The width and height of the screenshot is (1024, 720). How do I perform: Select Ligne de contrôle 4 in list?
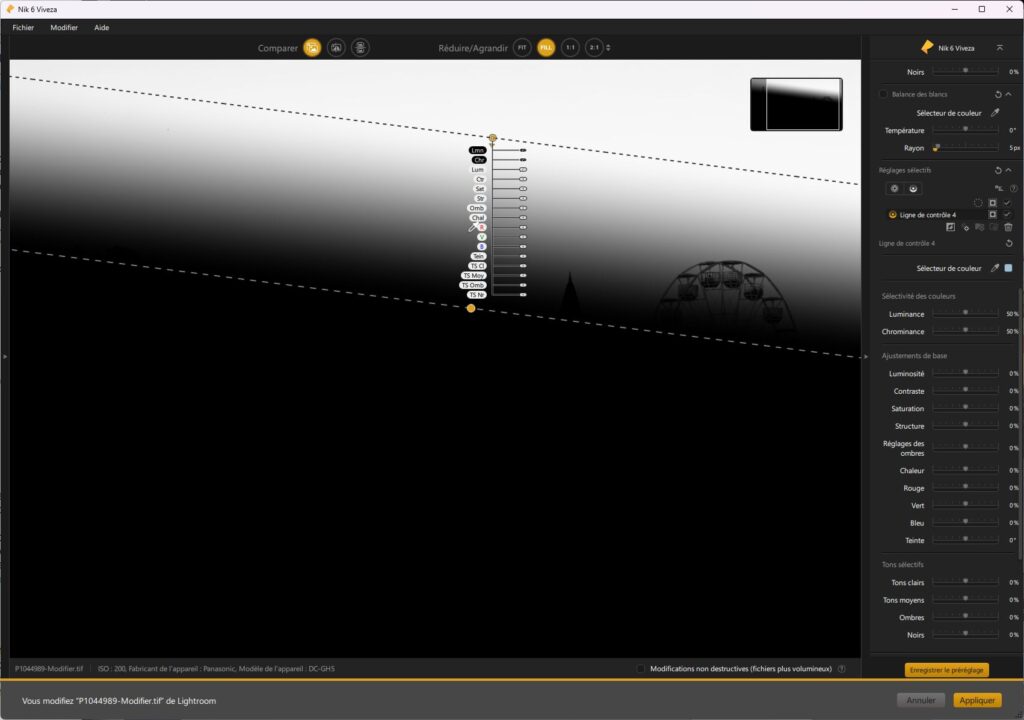coord(927,215)
